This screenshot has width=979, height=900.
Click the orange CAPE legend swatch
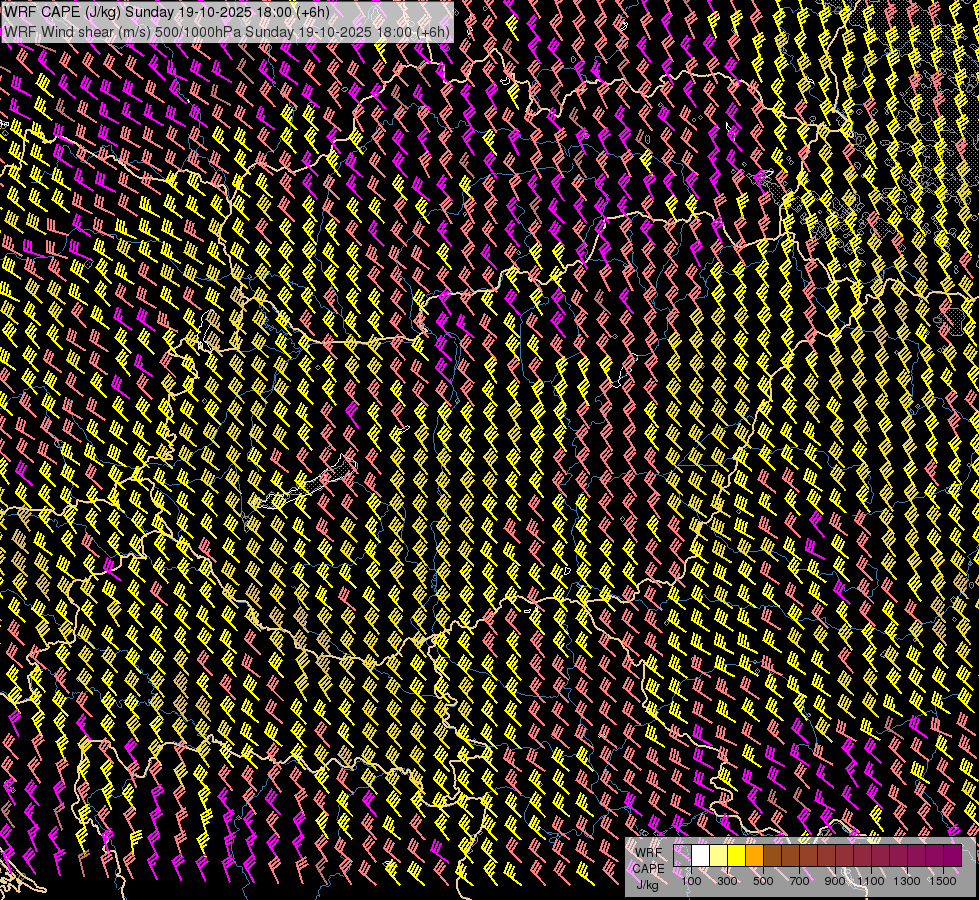click(754, 855)
